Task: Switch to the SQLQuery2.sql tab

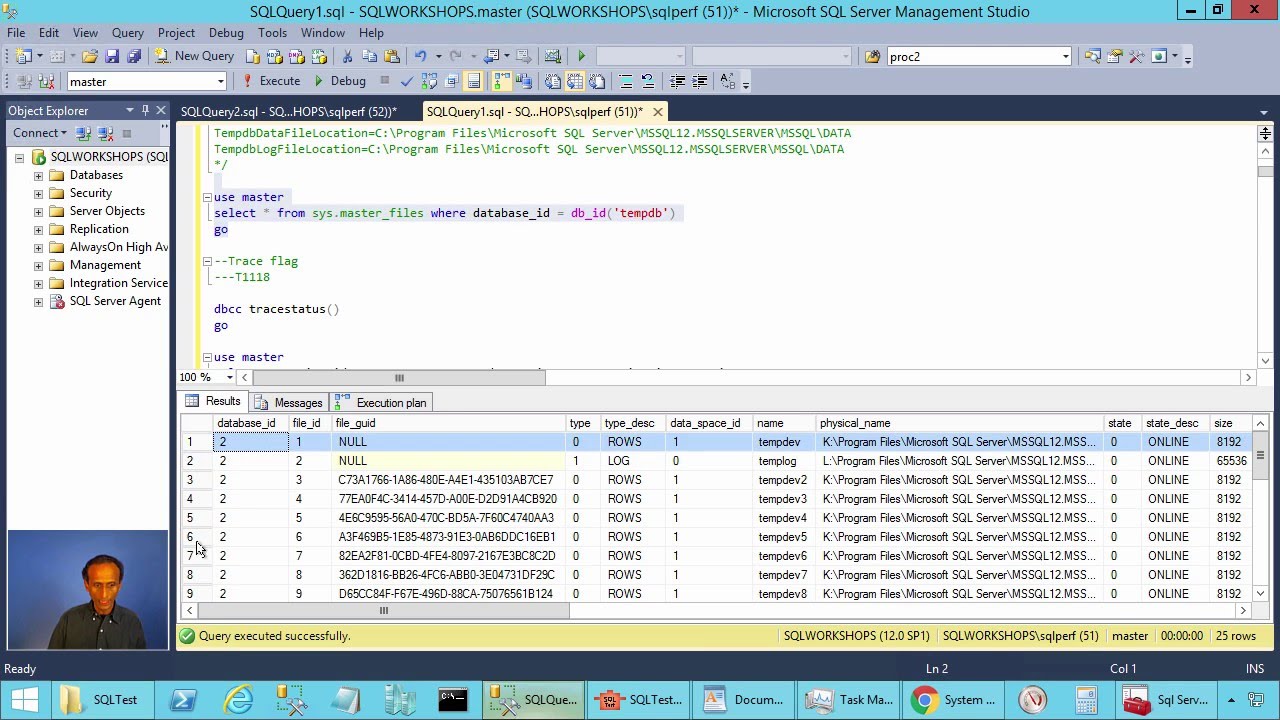Action: point(289,111)
